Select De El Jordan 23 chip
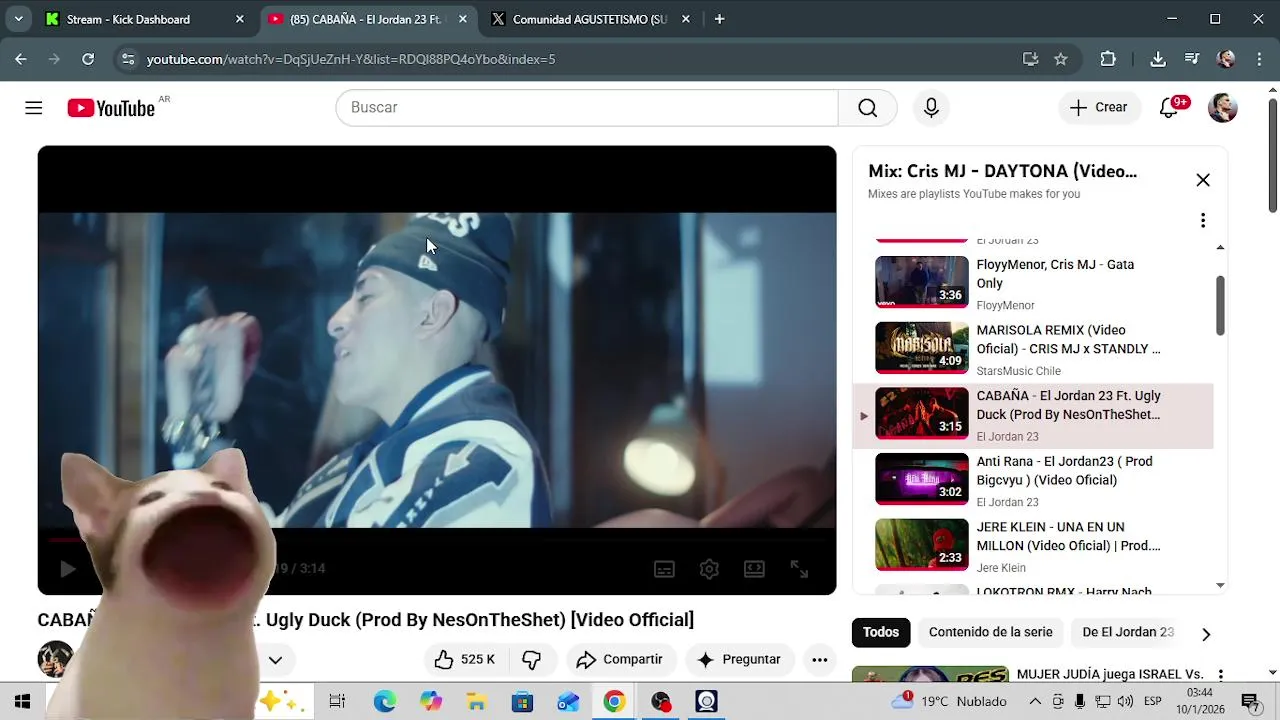This screenshot has width=1280, height=720. click(x=1128, y=632)
